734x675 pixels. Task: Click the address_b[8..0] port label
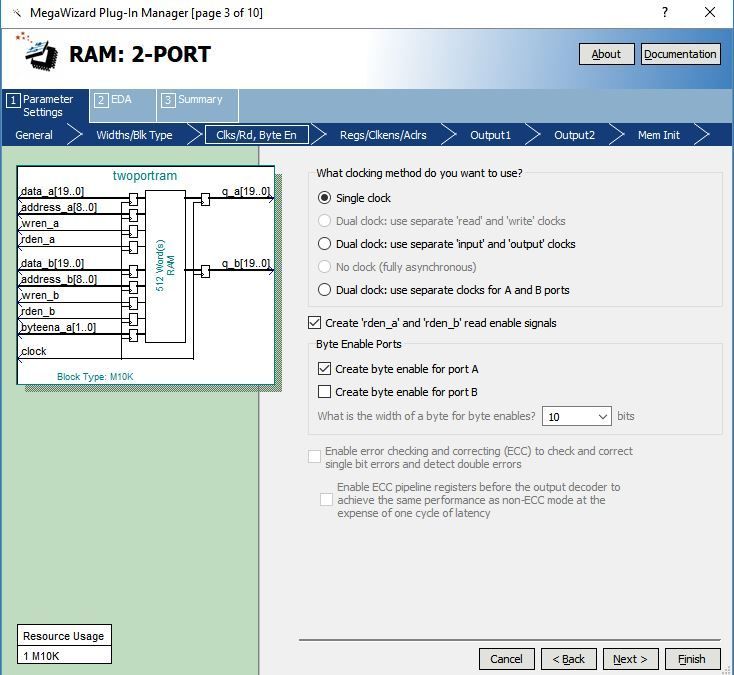click(x=59, y=279)
